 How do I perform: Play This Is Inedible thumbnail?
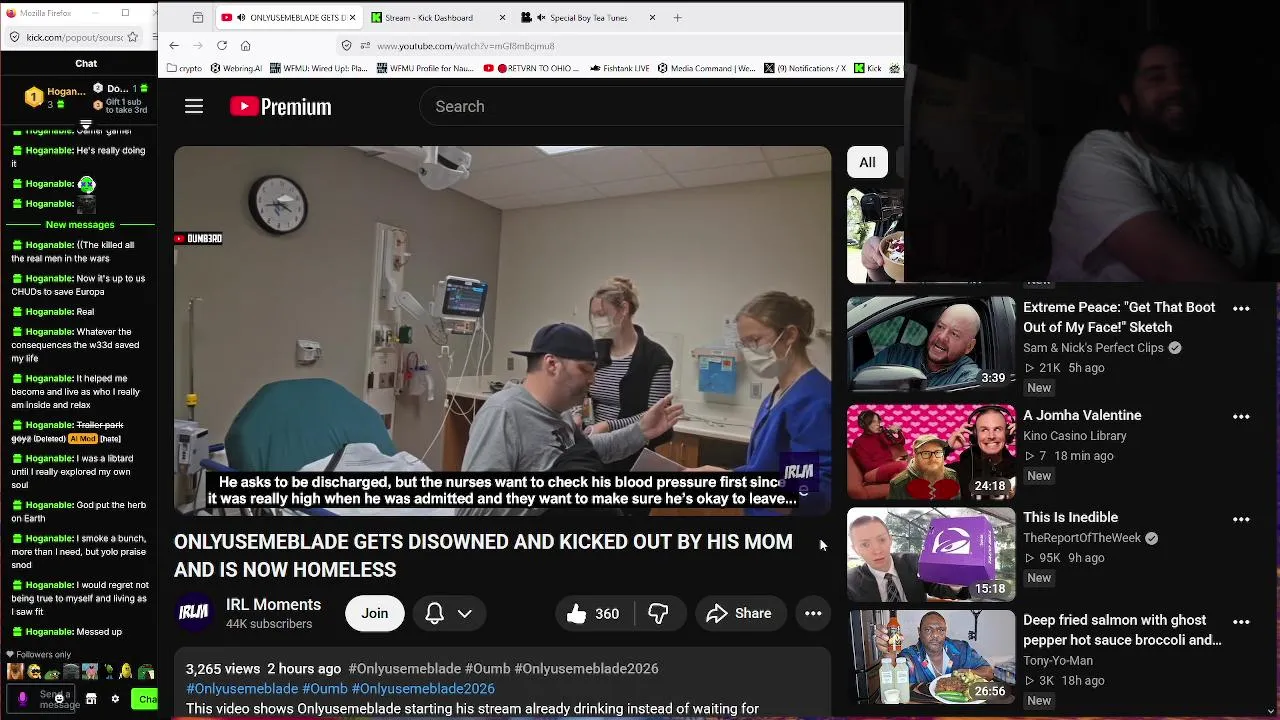(931, 554)
